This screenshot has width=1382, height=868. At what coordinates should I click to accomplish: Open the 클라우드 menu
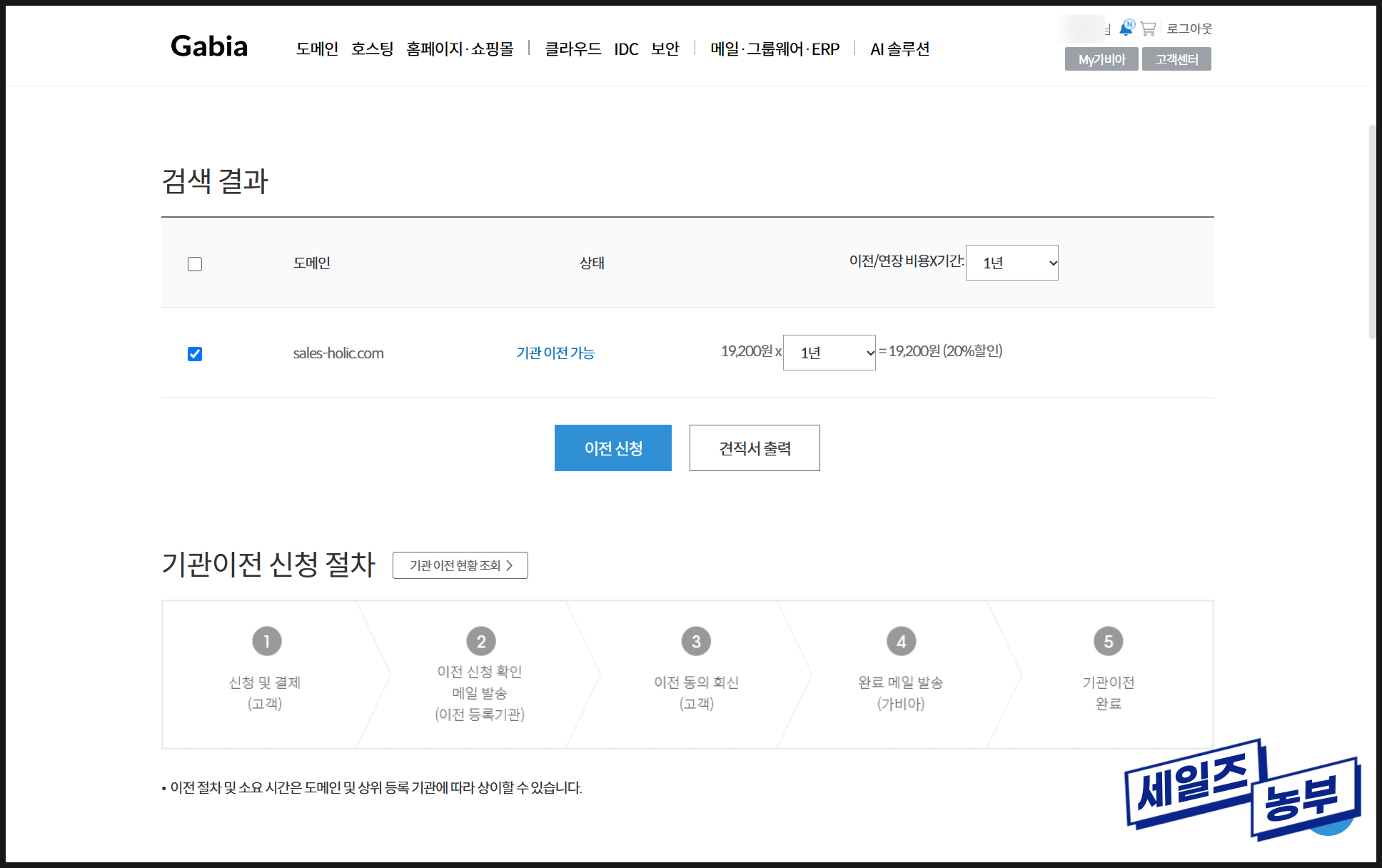tap(573, 49)
